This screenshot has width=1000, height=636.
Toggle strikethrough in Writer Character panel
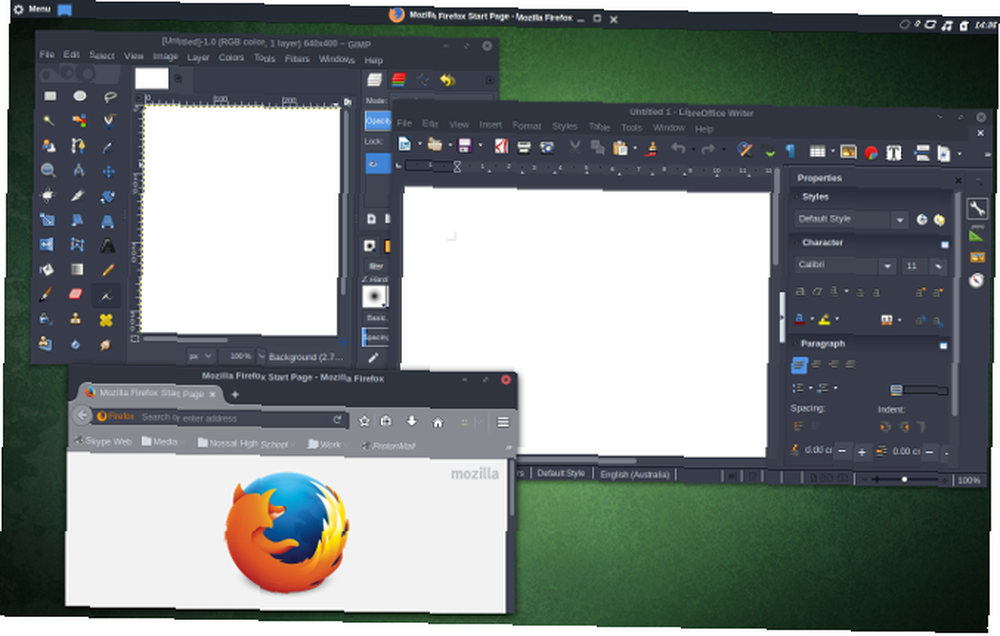[x=860, y=293]
